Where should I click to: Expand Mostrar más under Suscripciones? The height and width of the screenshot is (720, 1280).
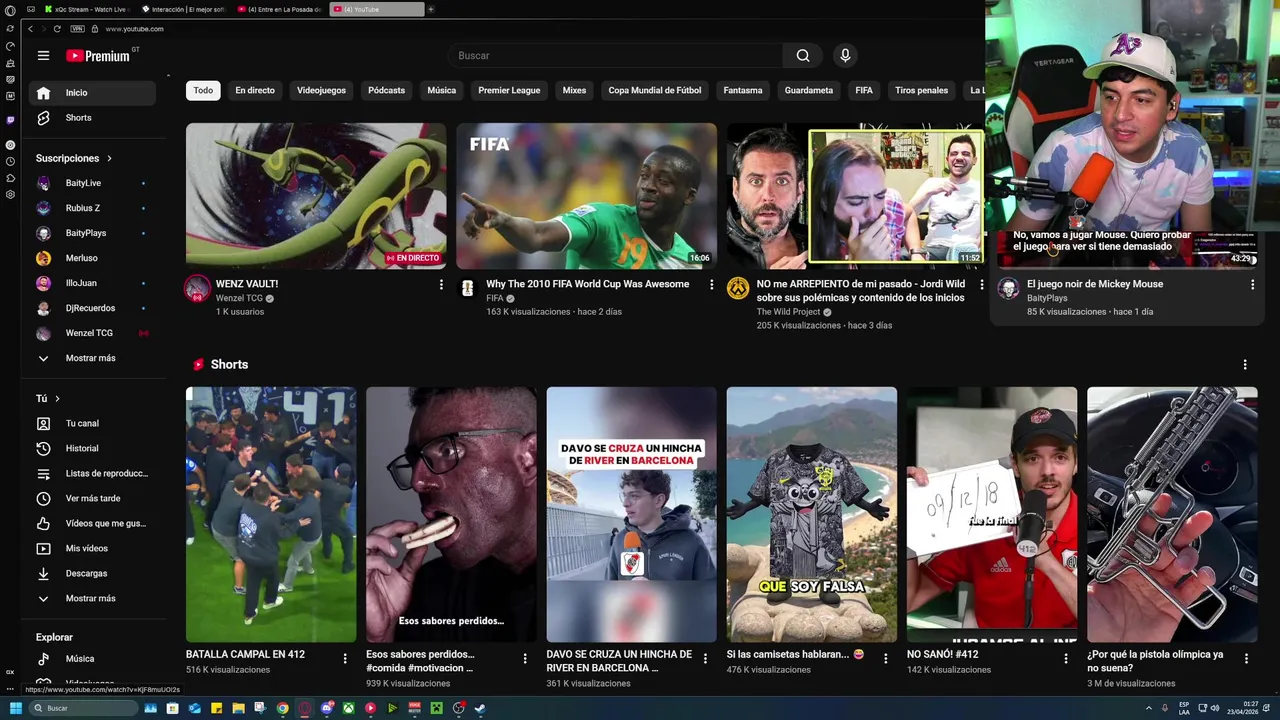click(92, 358)
